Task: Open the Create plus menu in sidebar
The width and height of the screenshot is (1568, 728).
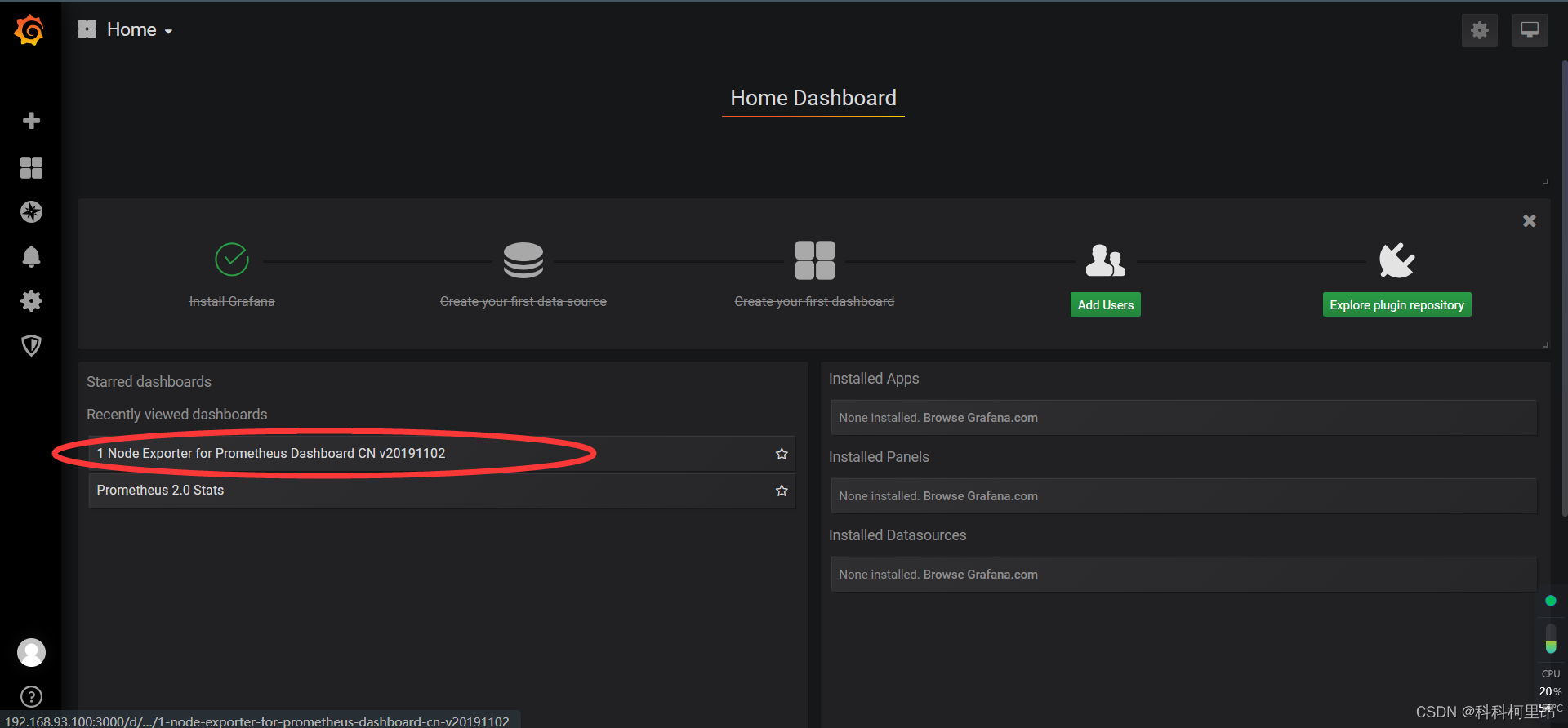Action: coord(31,121)
